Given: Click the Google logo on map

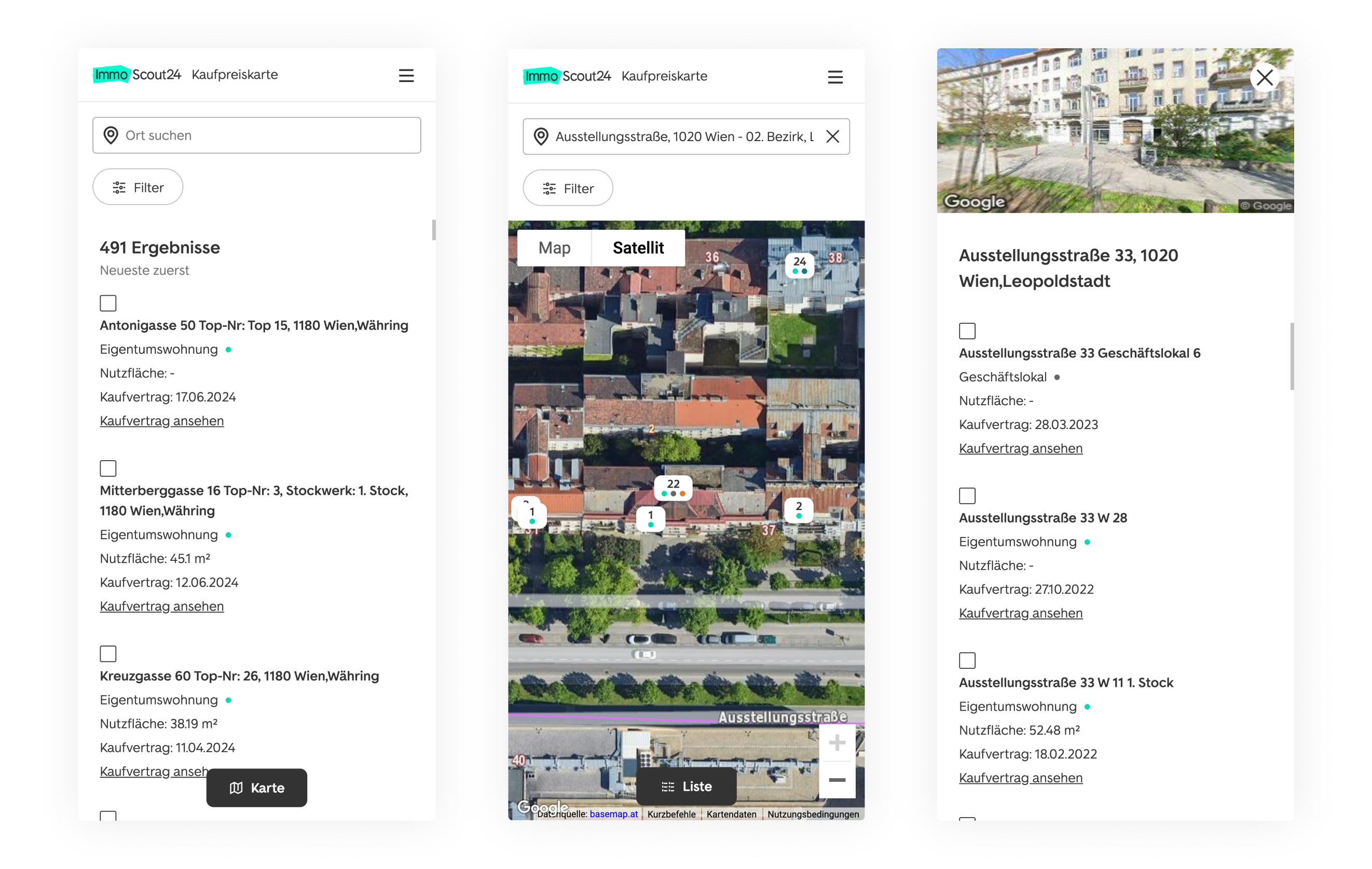Looking at the screenshot, I should pos(542,807).
